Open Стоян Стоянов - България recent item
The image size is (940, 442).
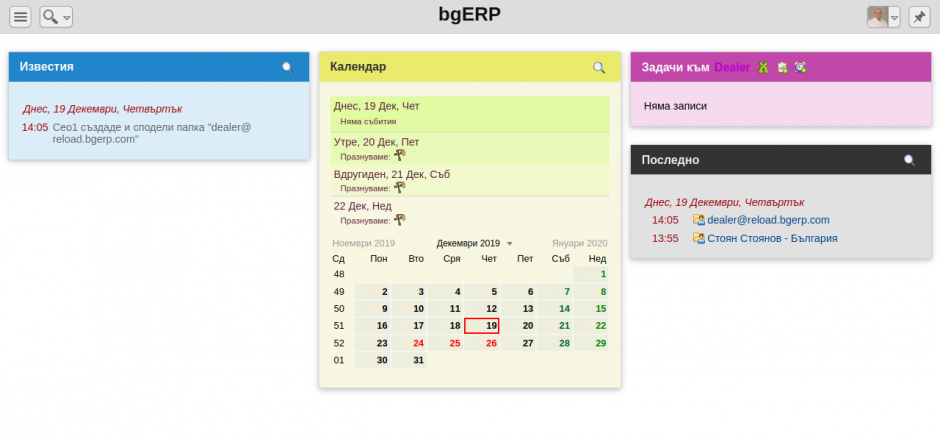click(x=772, y=238)
